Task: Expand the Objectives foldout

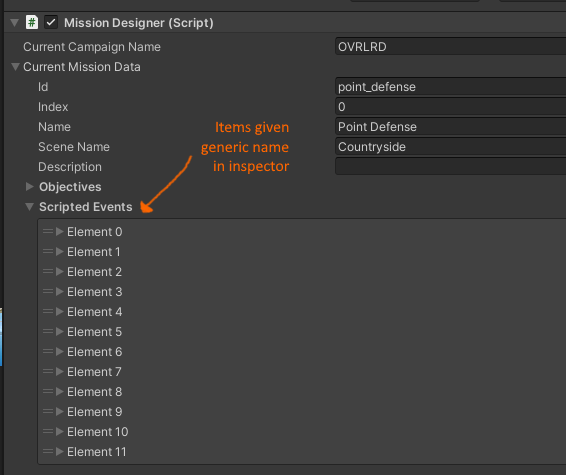Action: (x=30, y=187)
